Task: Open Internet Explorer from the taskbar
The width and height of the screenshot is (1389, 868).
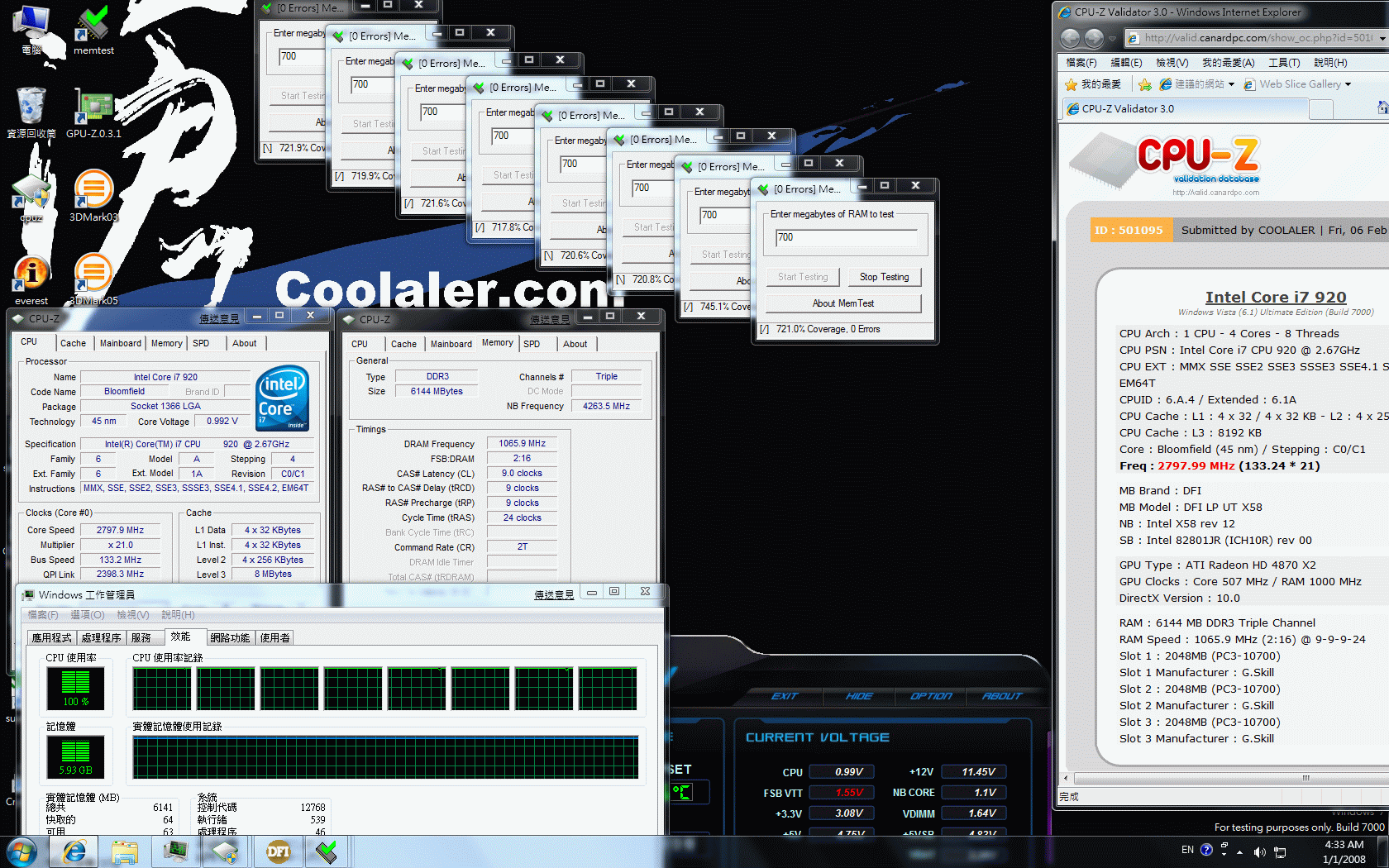Action: [x=75, y=851]
